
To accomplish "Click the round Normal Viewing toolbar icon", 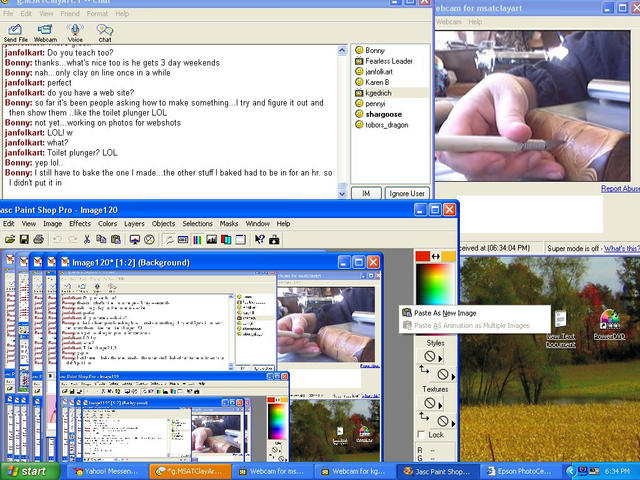I will coord(149,240).
